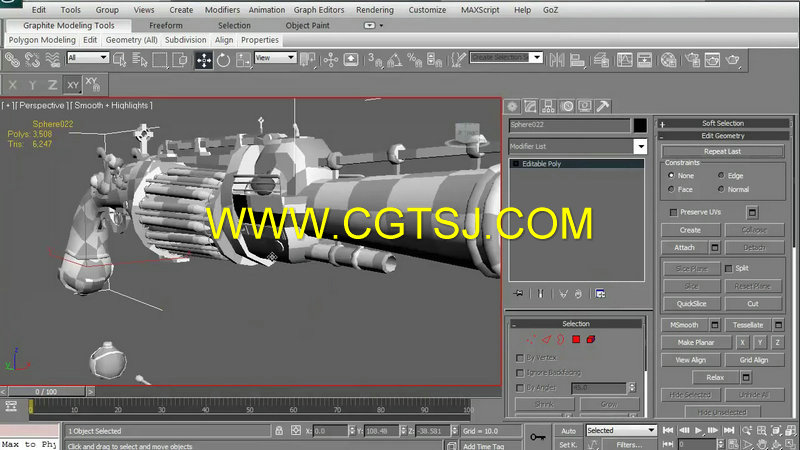
Task: Enable By Vertex checkbox
Action: click(520, 358)
